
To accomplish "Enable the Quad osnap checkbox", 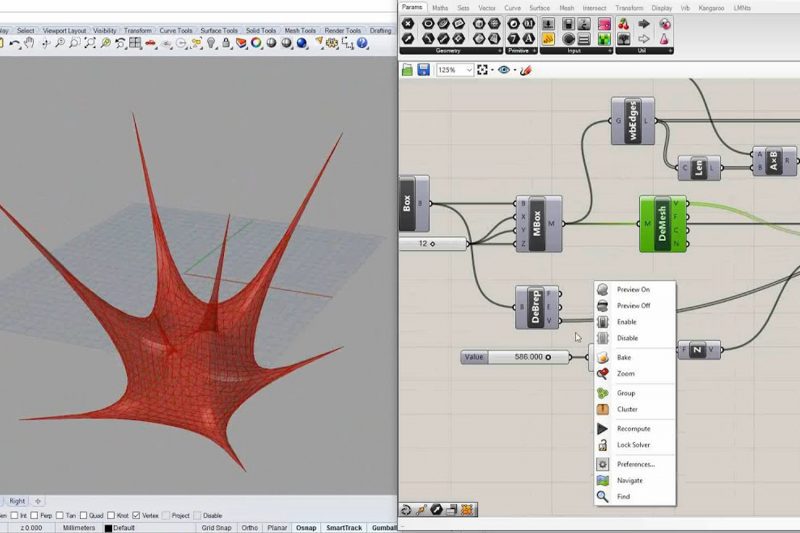I will click(x=83, y=516).
